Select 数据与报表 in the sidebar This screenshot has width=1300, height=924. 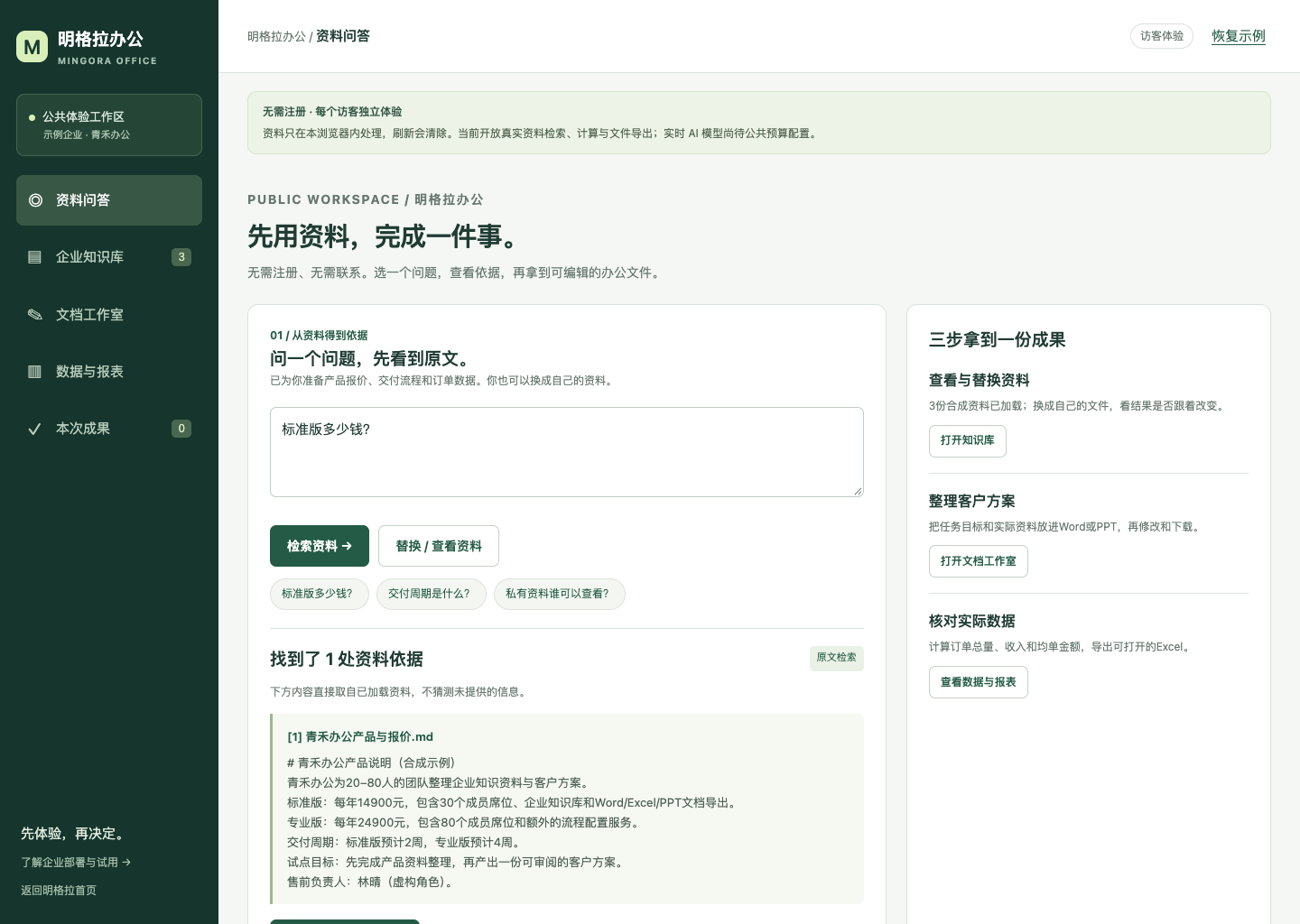[x=109, y=372]
